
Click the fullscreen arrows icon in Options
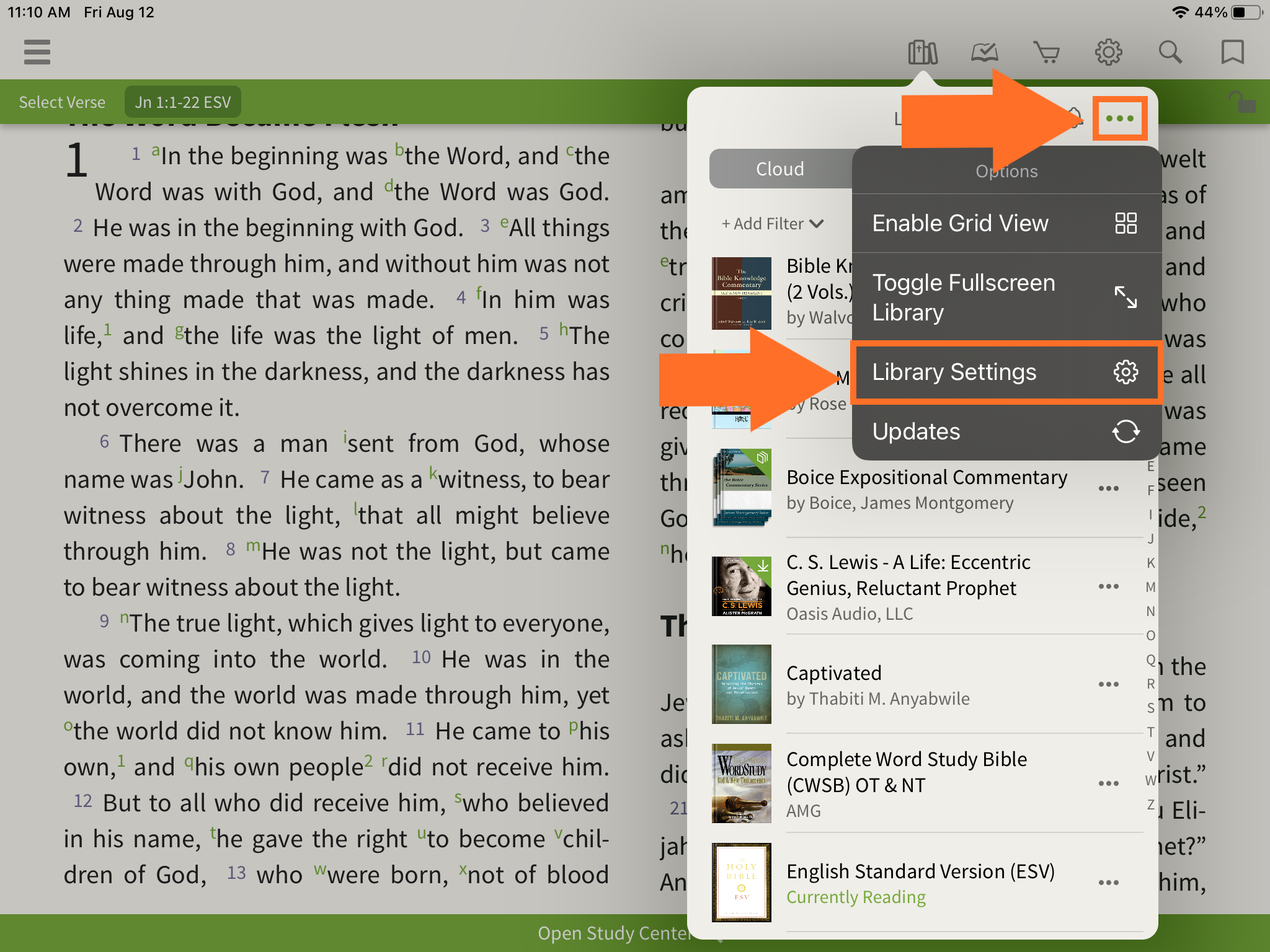pos(1126,297)
